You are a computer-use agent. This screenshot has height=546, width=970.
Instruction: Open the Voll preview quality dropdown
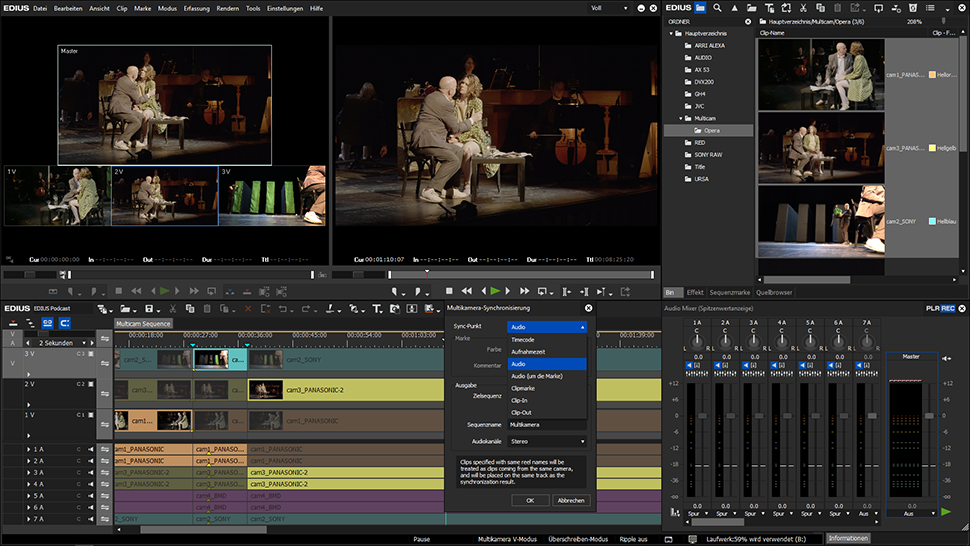(x=609, y=8)
